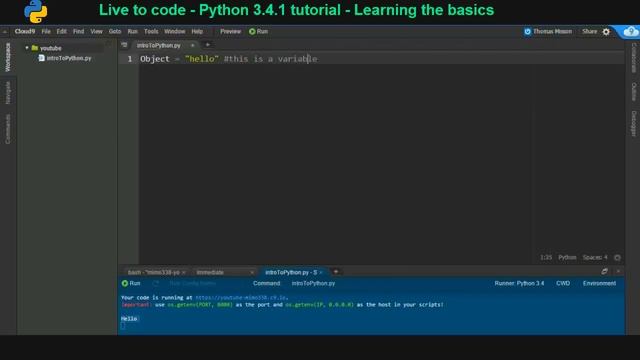Open the preferences gear icon

pyautogui.click(x=606, y=32)
